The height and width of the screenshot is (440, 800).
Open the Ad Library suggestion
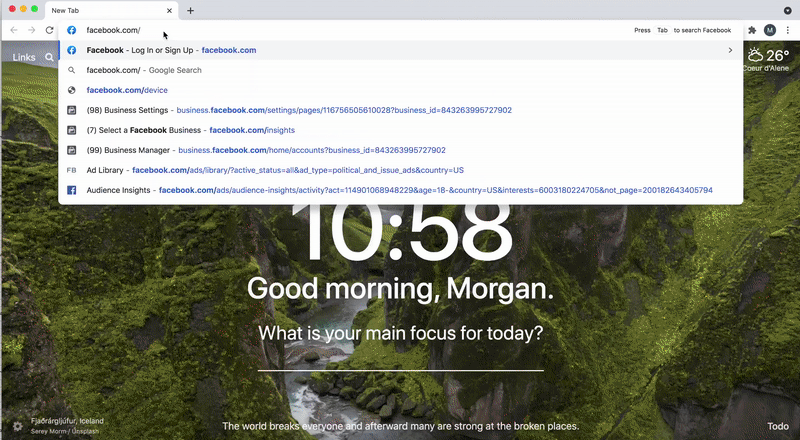[x=275, y=170]
